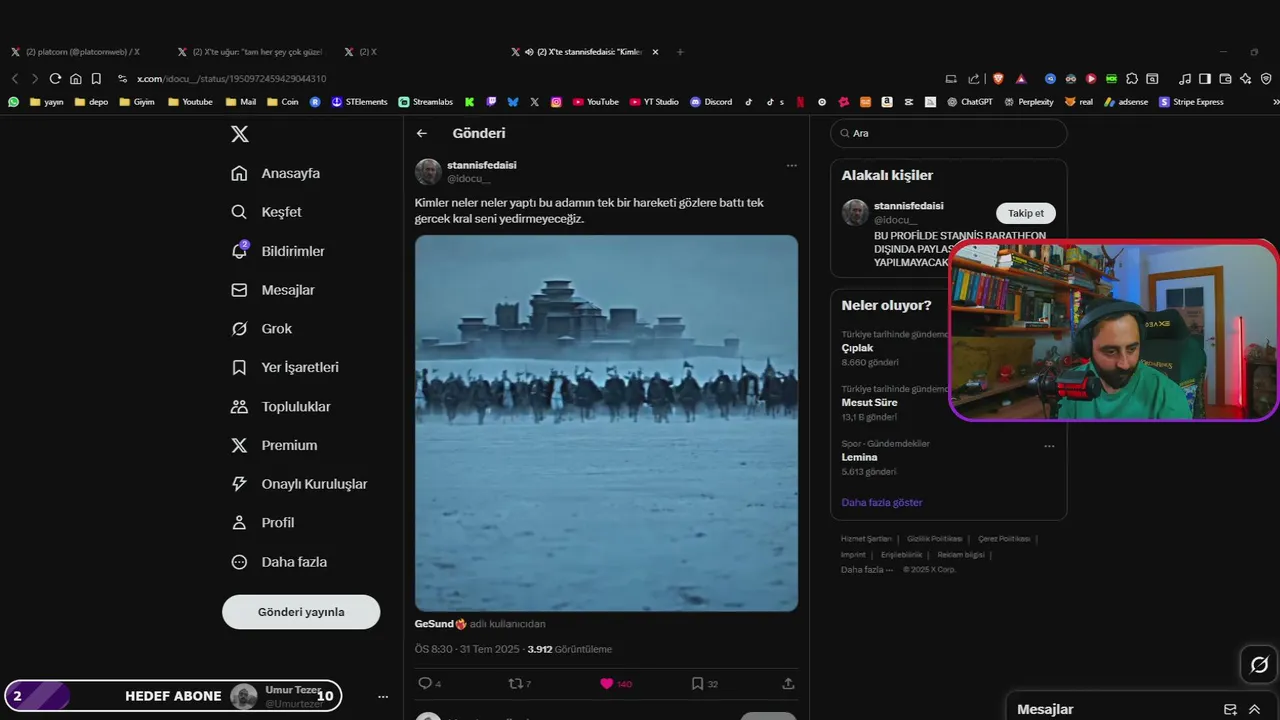
Task: Open Grok in the sidebar
Action: 261,329
